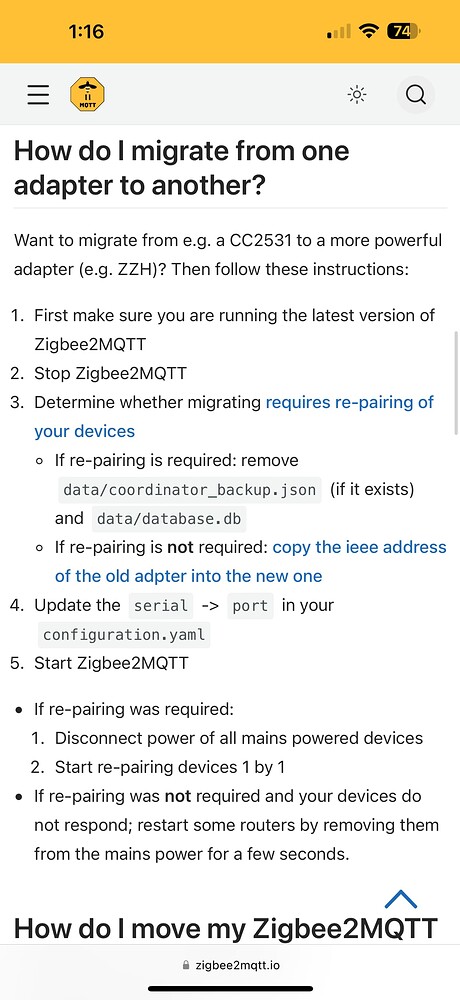The height and width of the screenshot is (1000, 460).
Task: Tap the data/coordinator_backup.json code text
Action: point(189,490)
